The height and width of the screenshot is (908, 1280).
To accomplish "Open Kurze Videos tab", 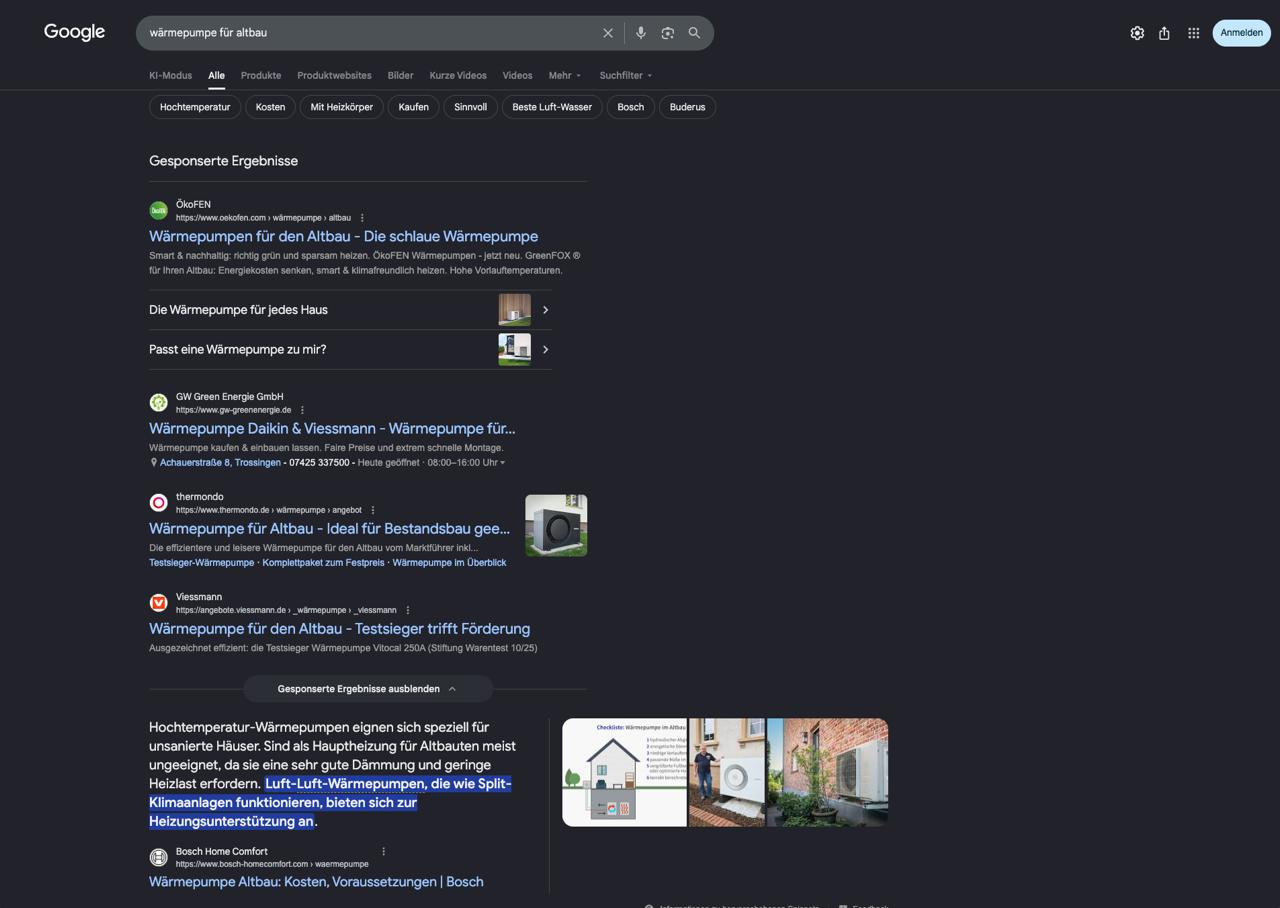I will (458, 76).
